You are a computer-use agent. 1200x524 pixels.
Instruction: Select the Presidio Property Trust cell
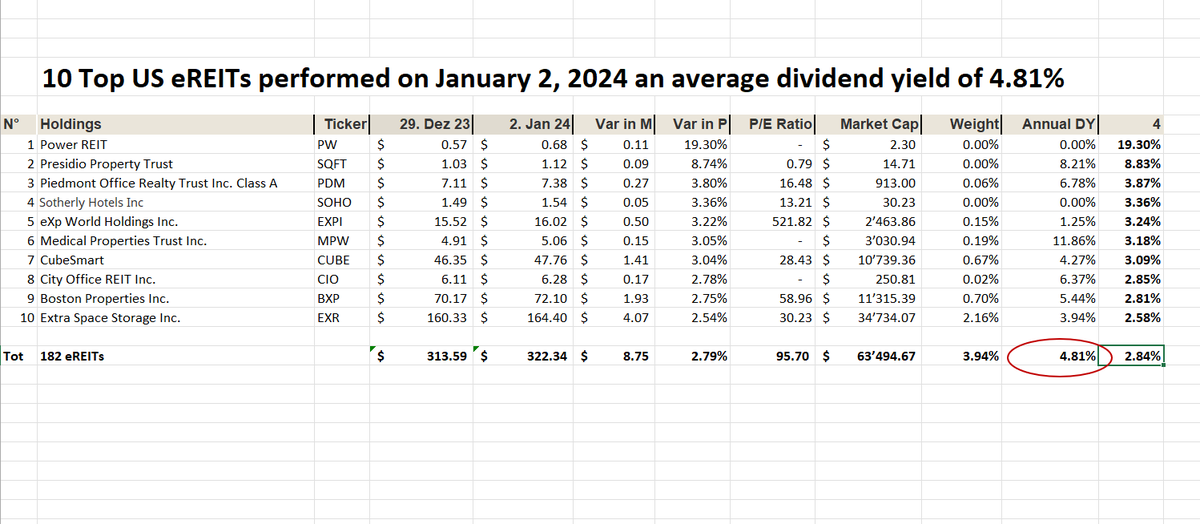[175, 164]
